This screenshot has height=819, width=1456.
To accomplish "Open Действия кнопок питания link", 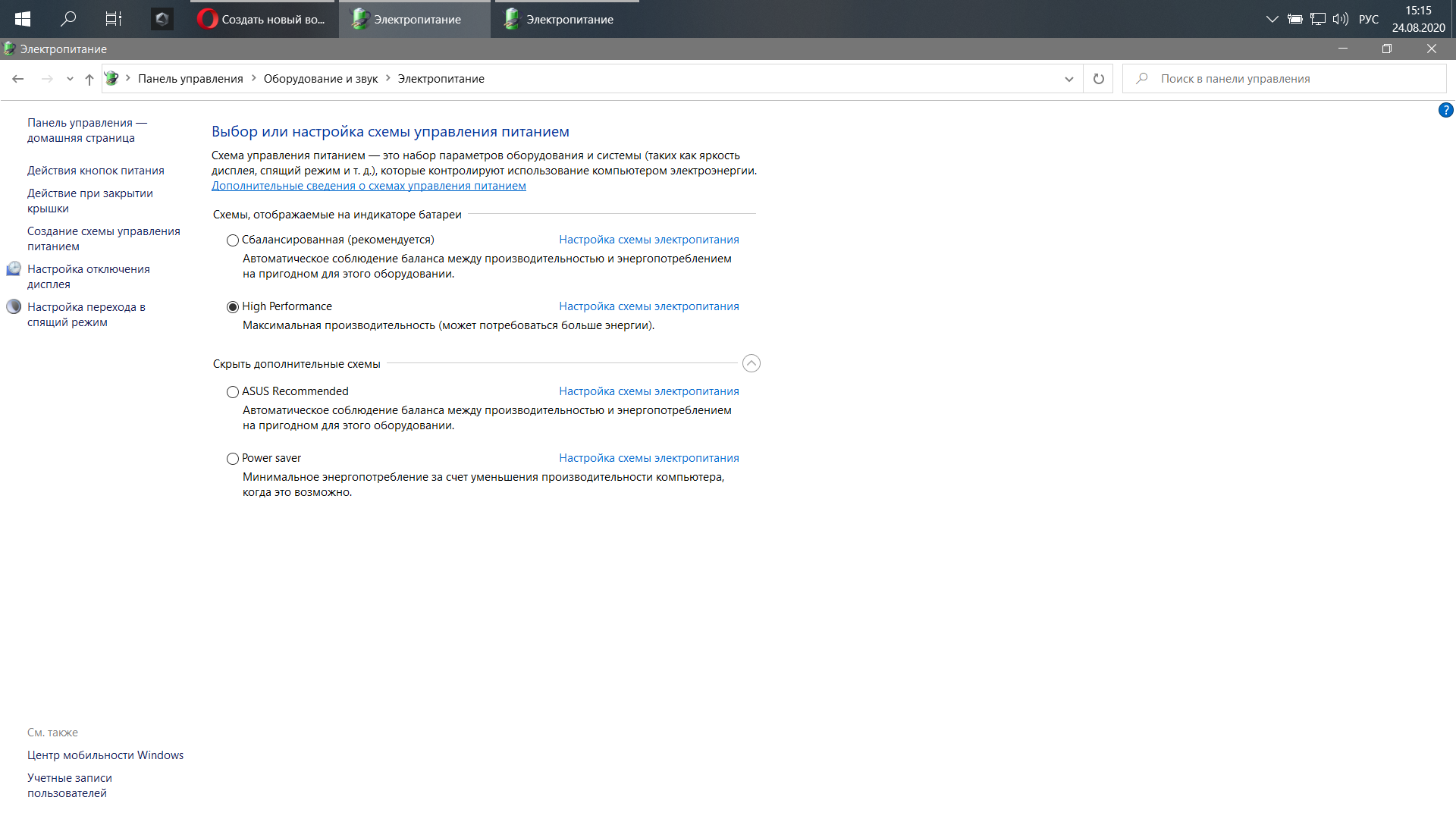I will [x=96, y=171].
